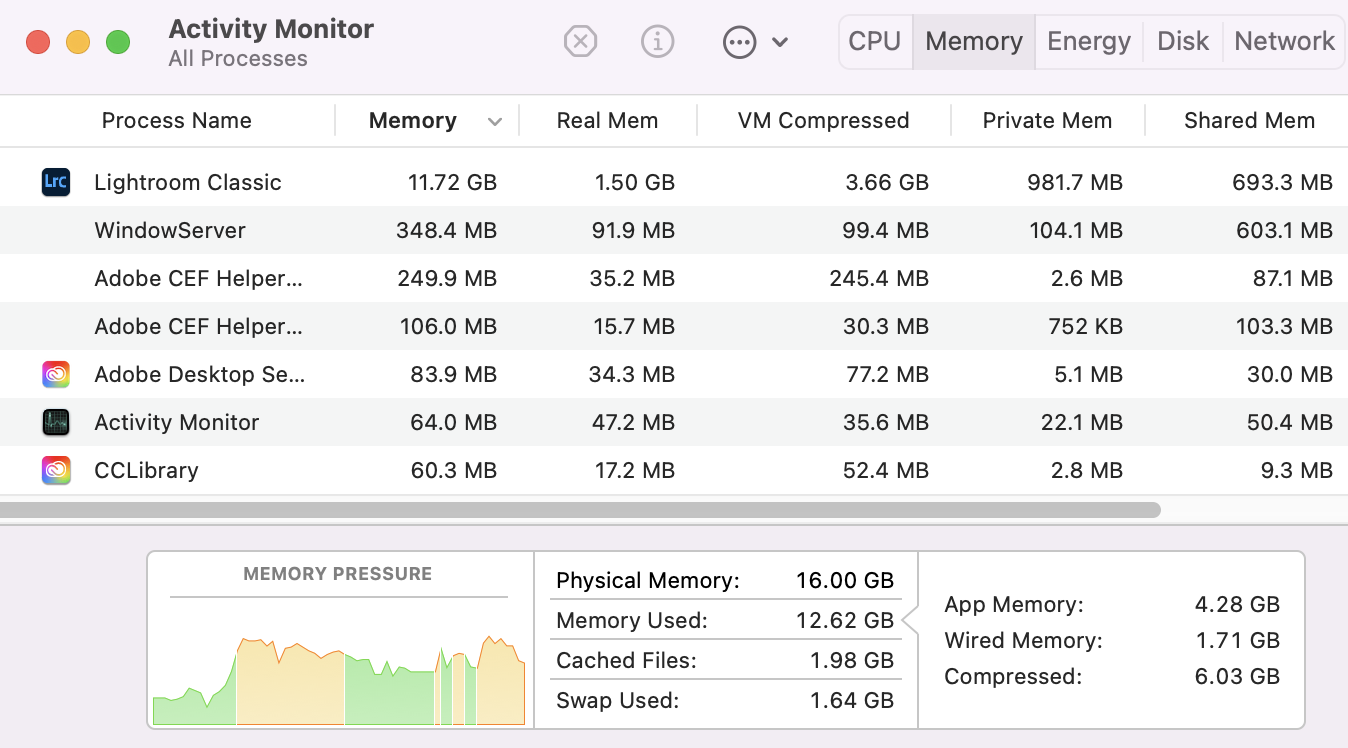The image size is (1348, 748).
Task: Select the Activity Monitor process name
Action: [177, 422]
